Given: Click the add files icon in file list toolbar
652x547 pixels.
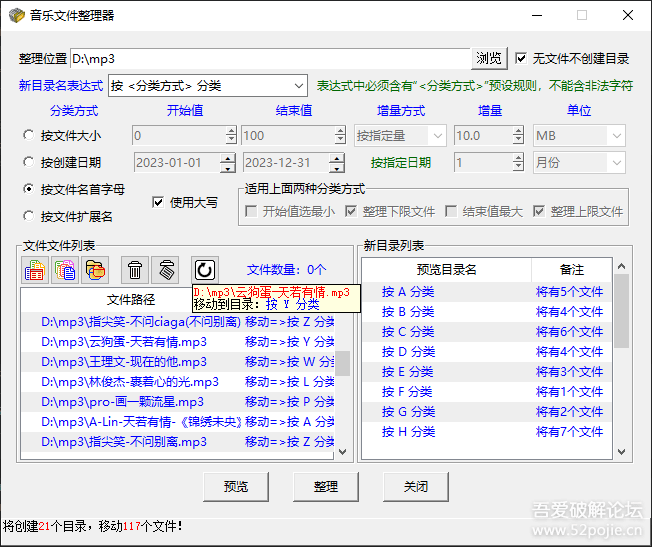Looking at the screenshot, I should (35, 270).
